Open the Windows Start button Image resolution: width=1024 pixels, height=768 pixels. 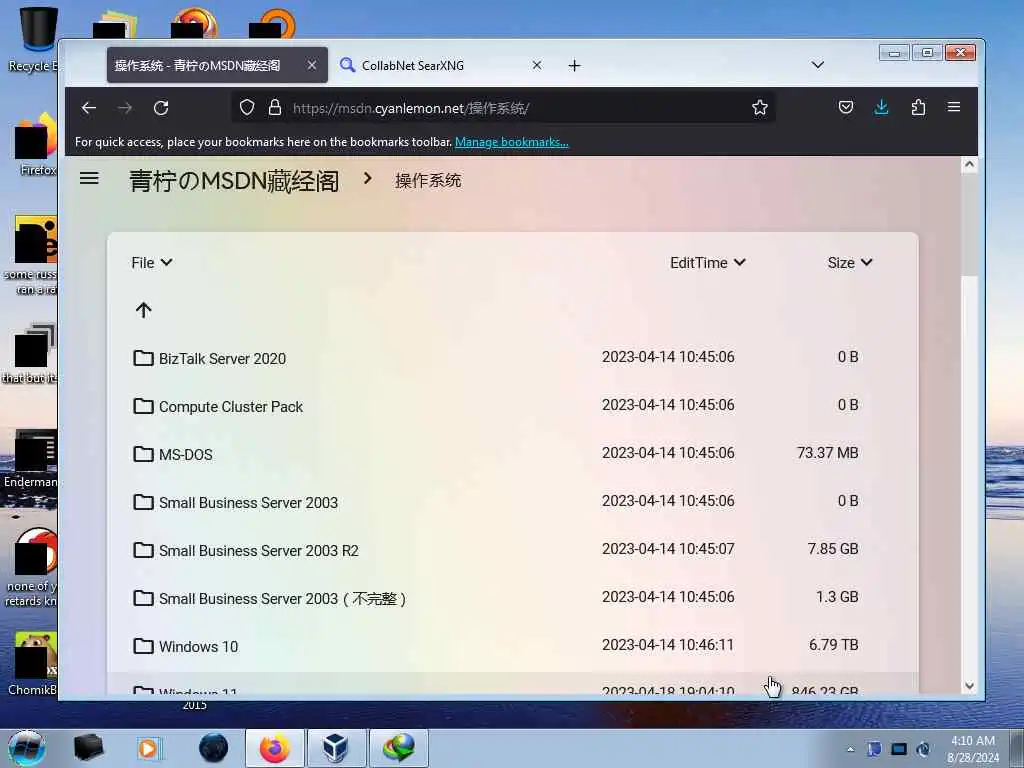[26, 748]
